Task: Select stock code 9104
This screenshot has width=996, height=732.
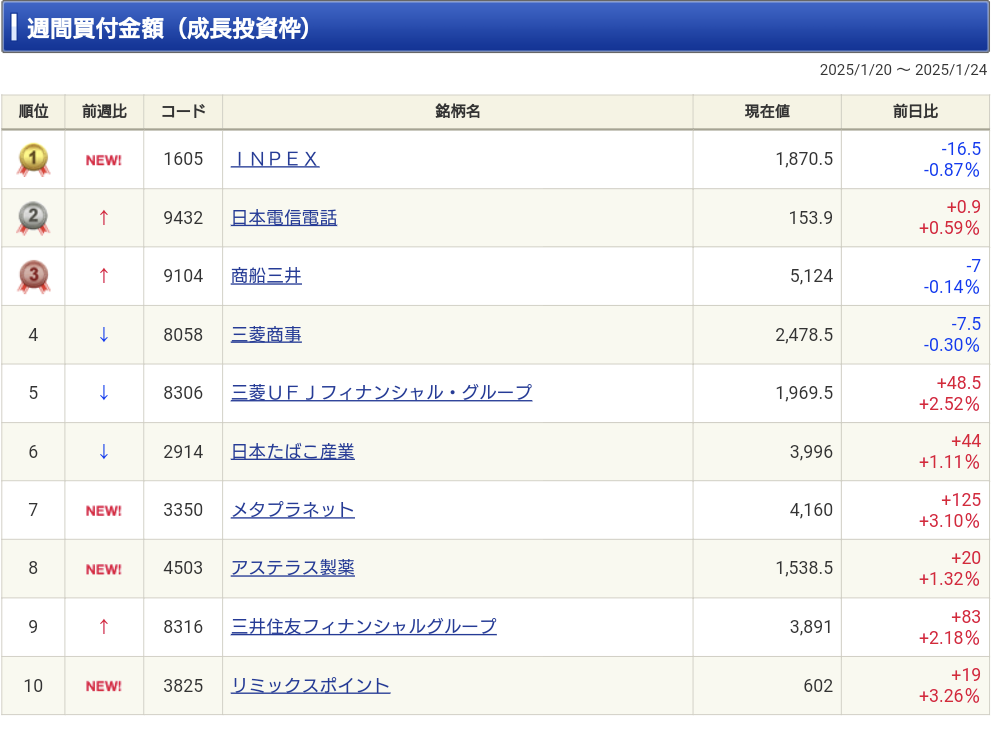Action: click(x=183, y=276)
